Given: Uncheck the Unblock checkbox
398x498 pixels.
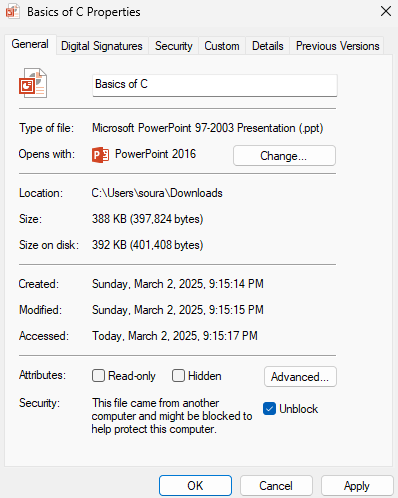Looking at the screenshot, I should point(269,409).
